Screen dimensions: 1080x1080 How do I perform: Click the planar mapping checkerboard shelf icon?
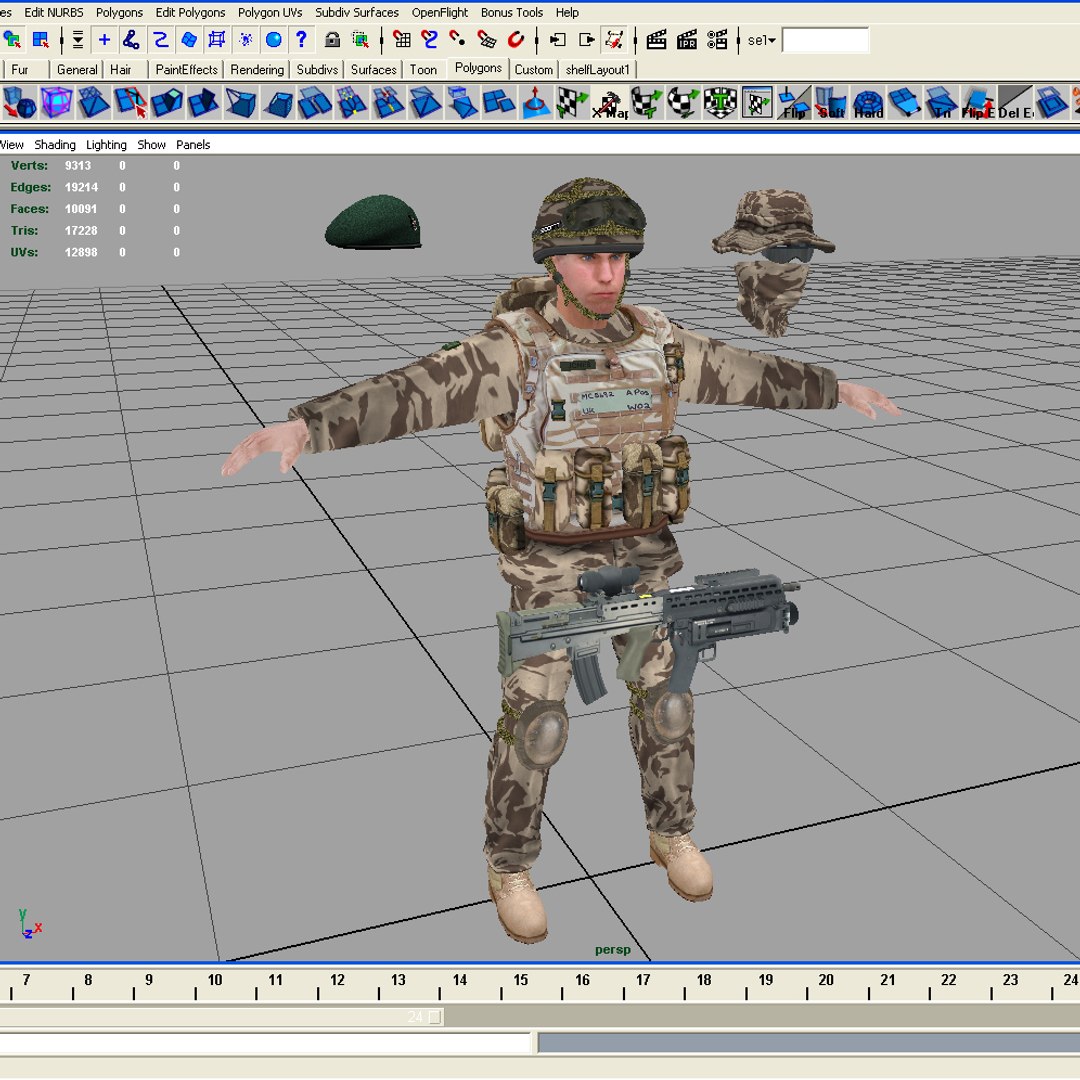pyautogui.click(x=572, y=103)
